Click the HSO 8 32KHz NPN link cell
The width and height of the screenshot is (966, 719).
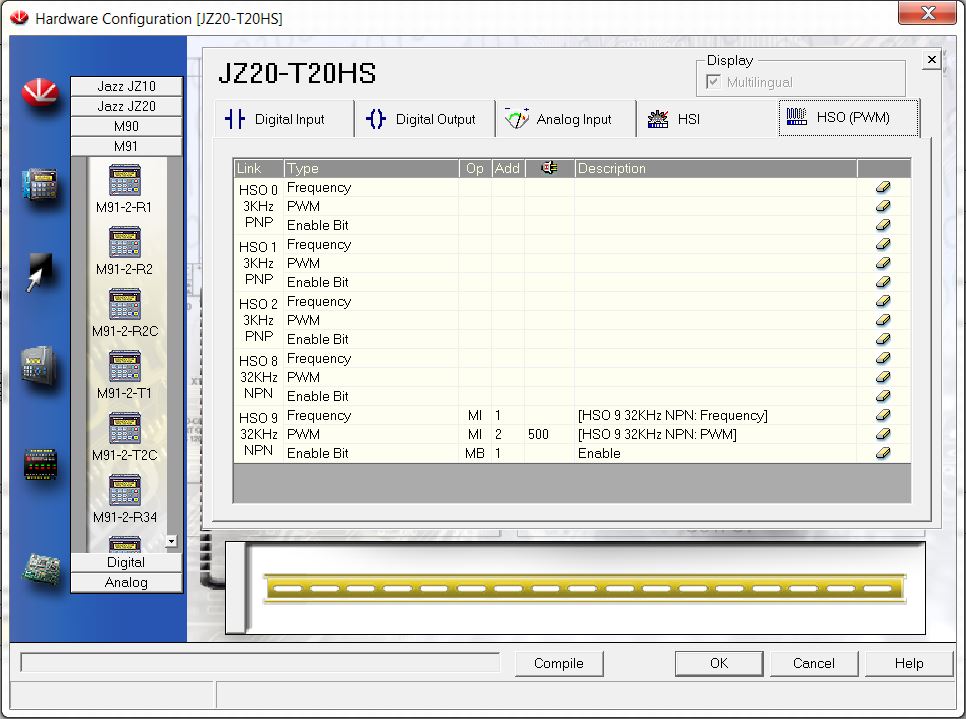[x=259, y=377]
